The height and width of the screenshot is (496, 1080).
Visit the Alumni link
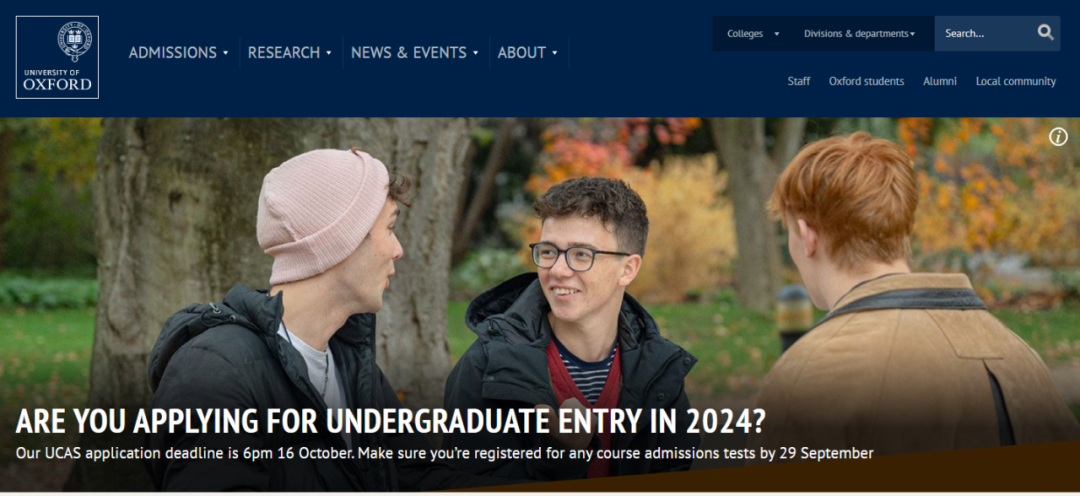point(940,81)
